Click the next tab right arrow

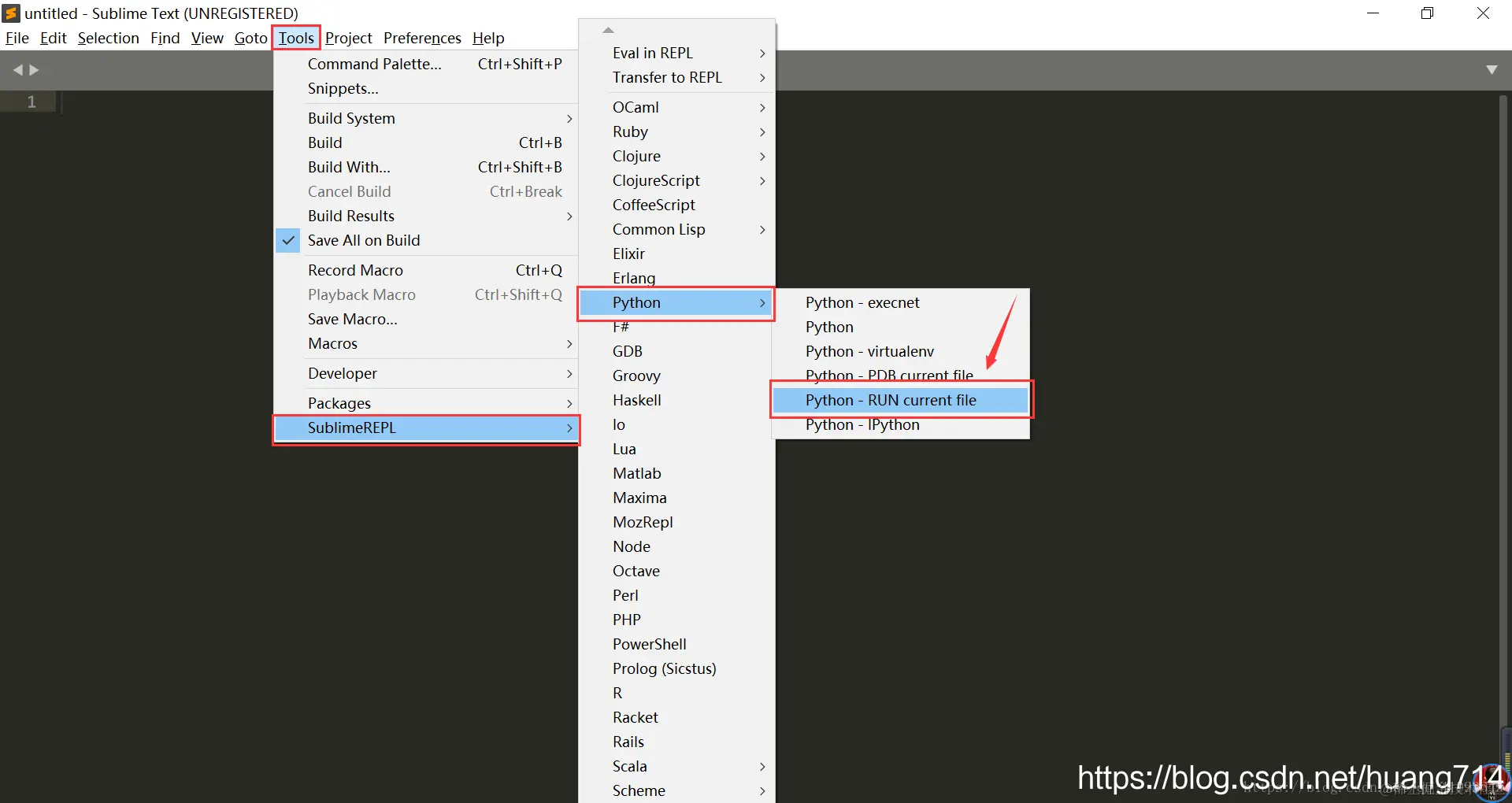click(34, 70)
